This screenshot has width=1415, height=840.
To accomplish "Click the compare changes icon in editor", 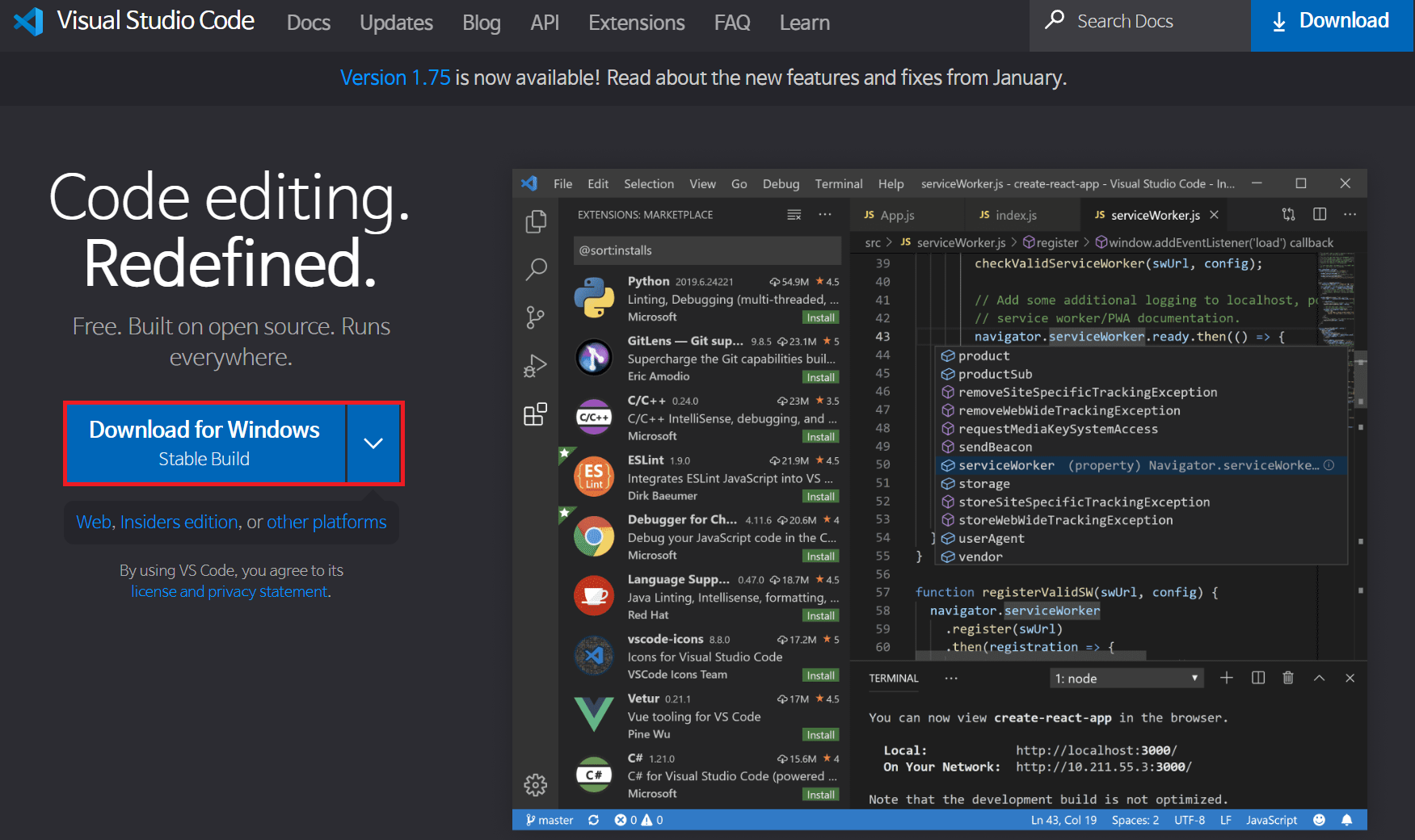I will click(1289, 215).
